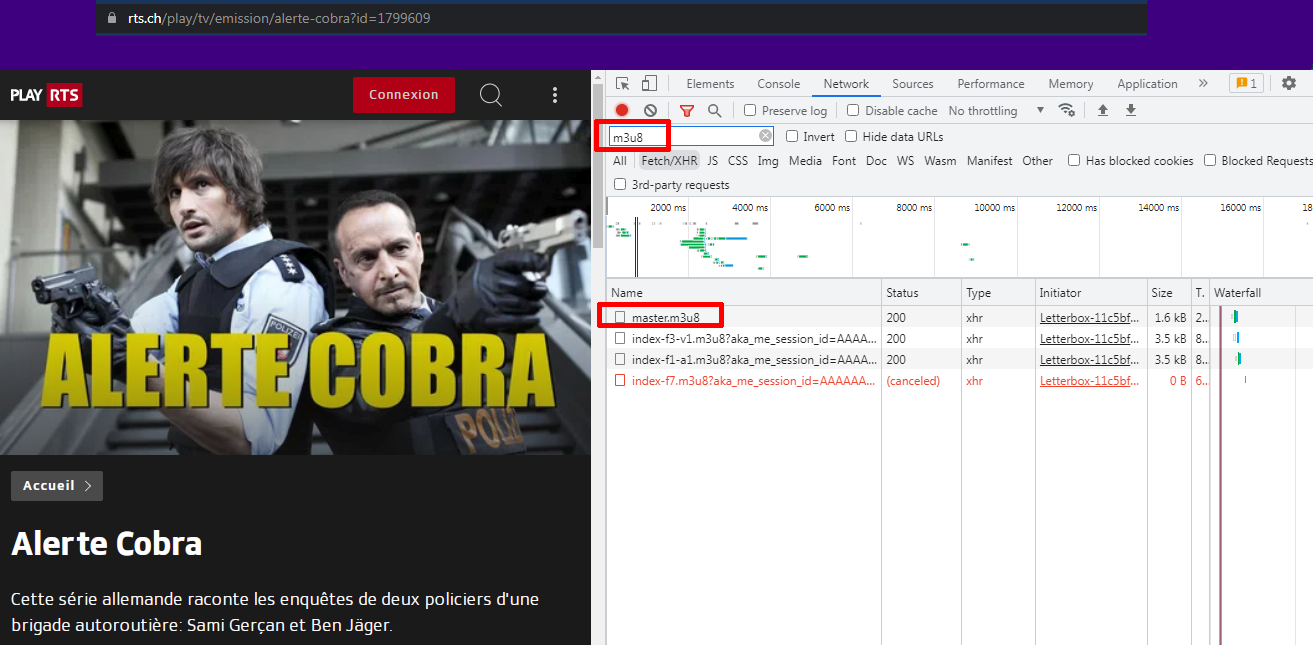
Task: Click the export HAR download arrow
Action: tap(1131, 110)
